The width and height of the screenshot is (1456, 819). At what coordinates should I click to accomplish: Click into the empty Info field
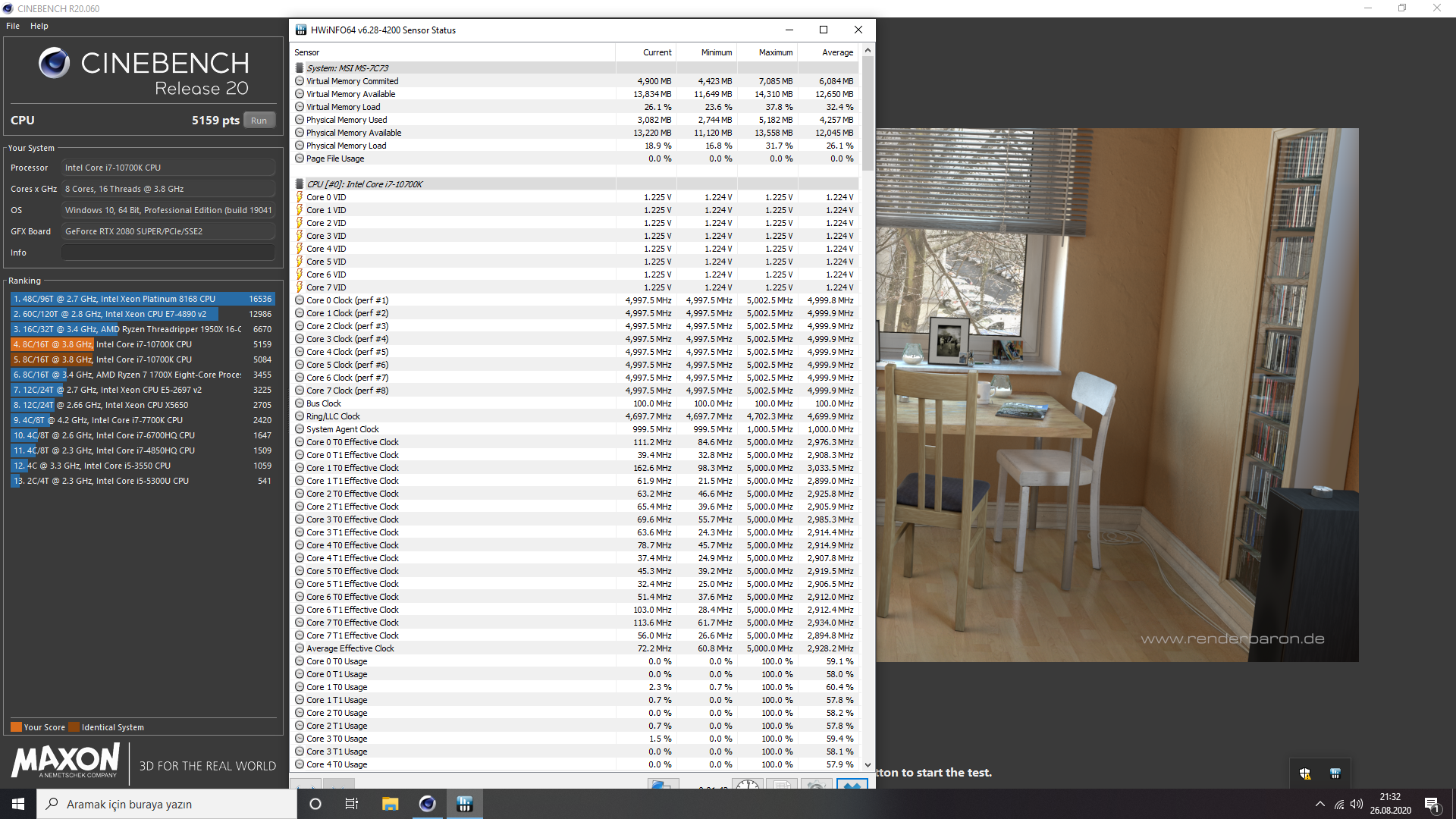point(168,253)
